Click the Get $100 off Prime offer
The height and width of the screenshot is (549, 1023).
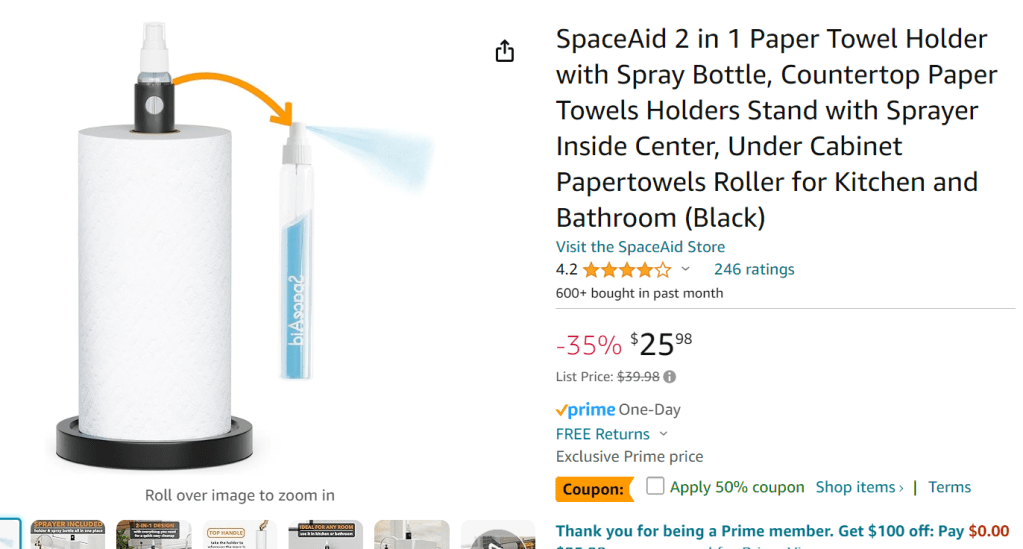[x=782, y=530]
